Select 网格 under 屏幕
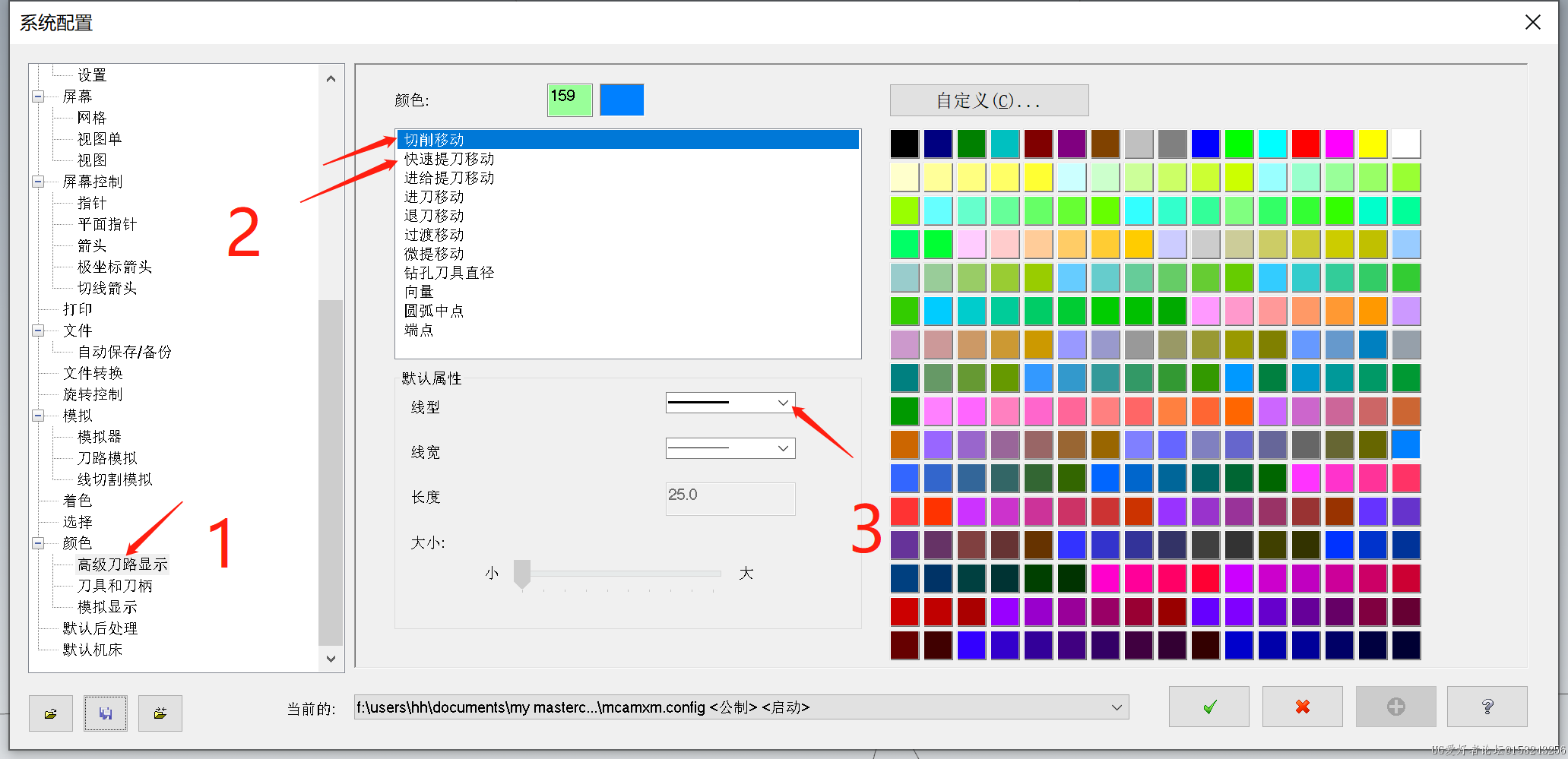 92,118
